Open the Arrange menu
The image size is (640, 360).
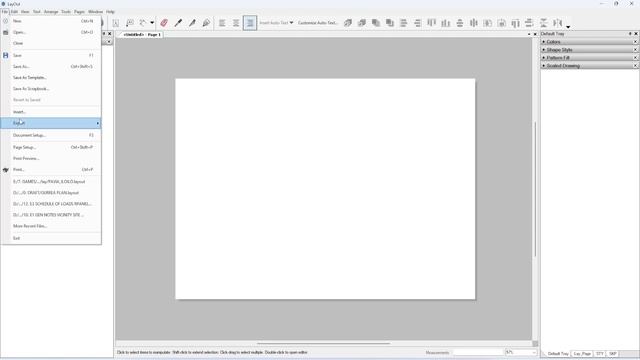(x=51, y=12)
